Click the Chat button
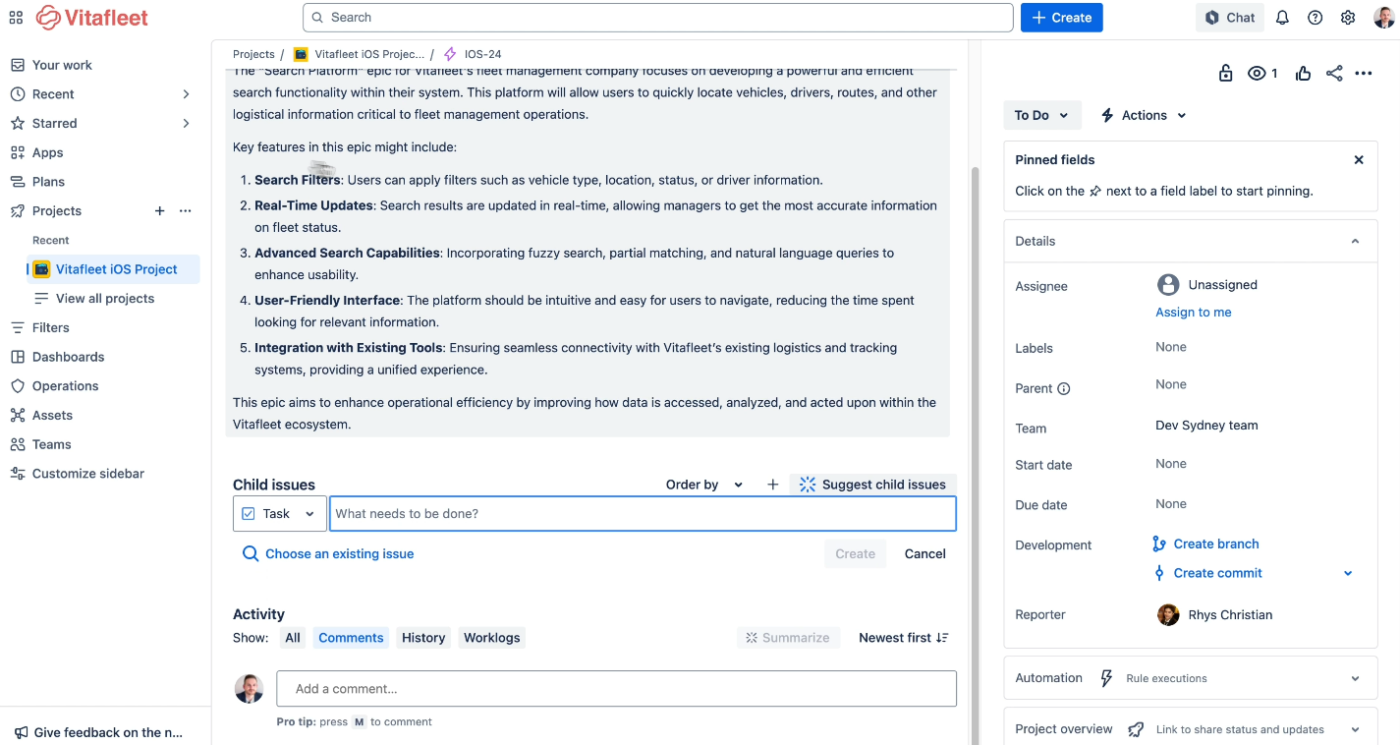1400x745 pixels. tap(1229, 17)
